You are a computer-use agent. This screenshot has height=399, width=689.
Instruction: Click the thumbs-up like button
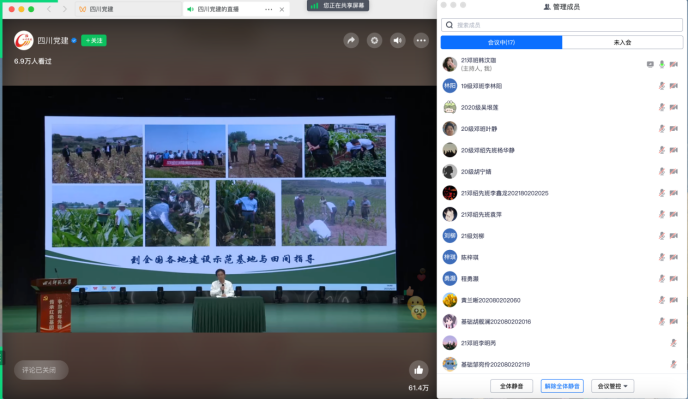click(x=418, y=370)
